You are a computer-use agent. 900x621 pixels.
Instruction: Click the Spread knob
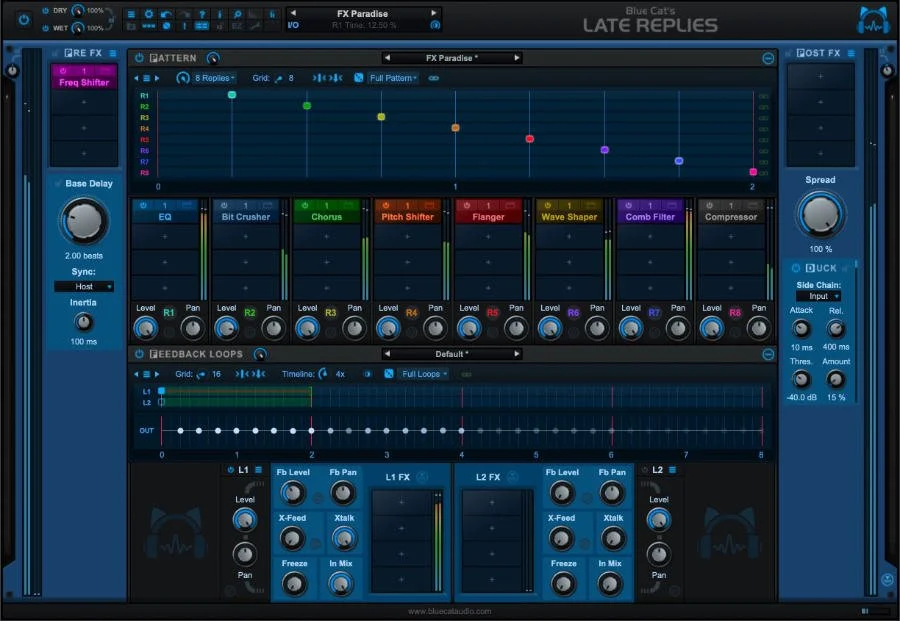click(820, 215)
